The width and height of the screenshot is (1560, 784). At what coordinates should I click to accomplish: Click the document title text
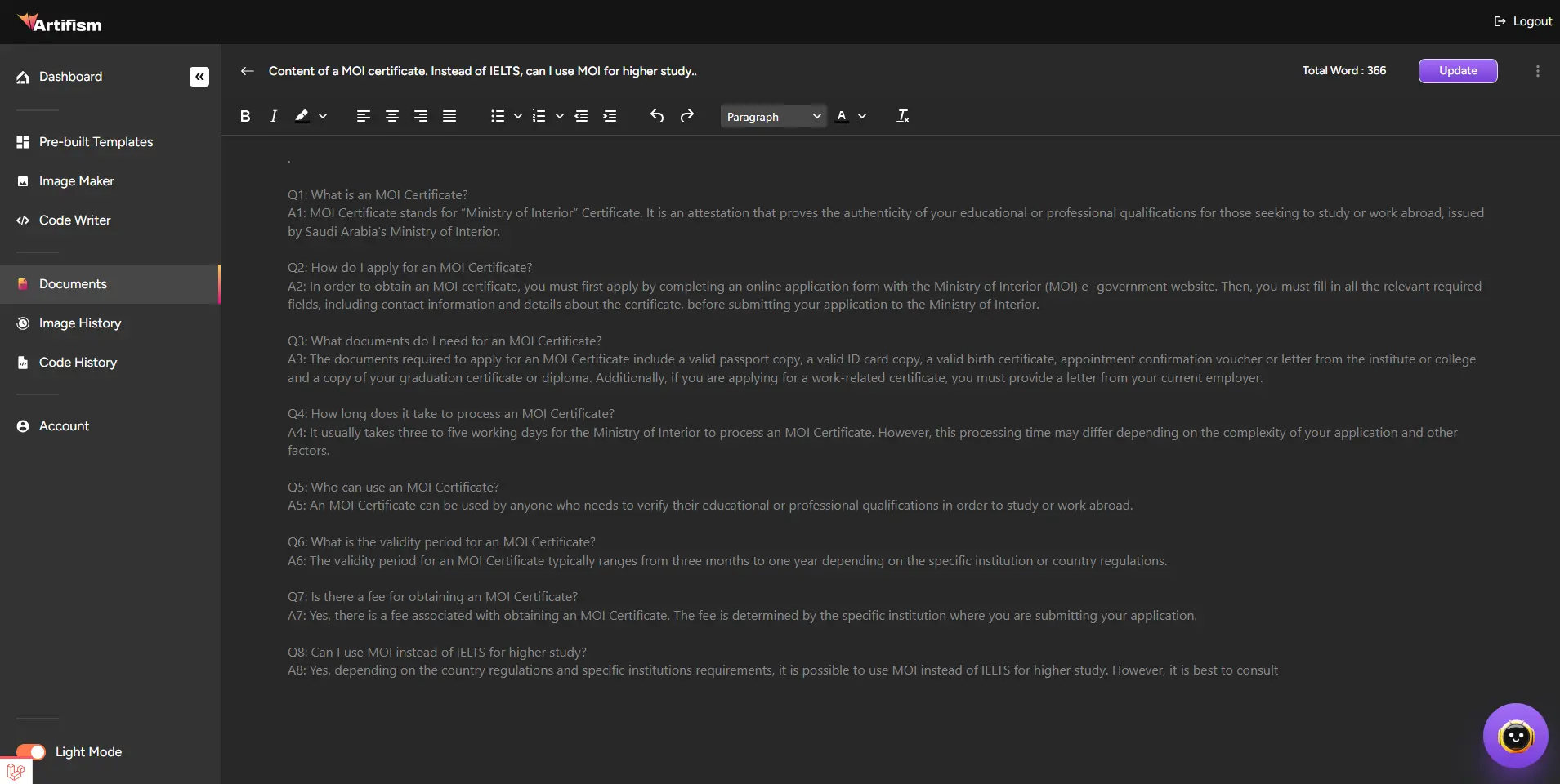(483, 71)
